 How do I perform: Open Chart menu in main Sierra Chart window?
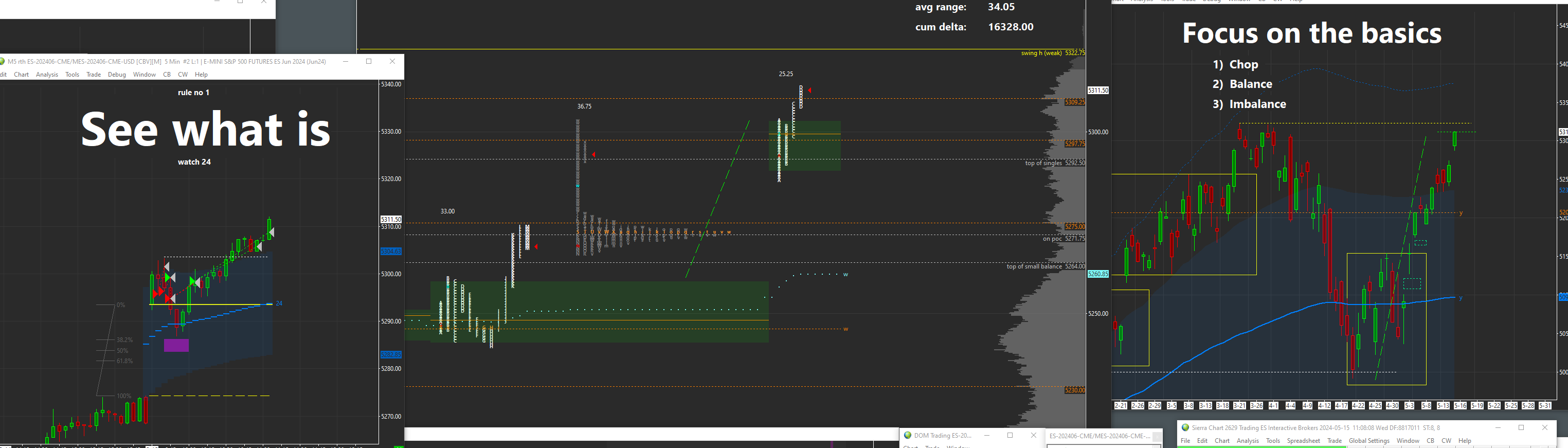pyautogui.click(x=1222, y=441)
